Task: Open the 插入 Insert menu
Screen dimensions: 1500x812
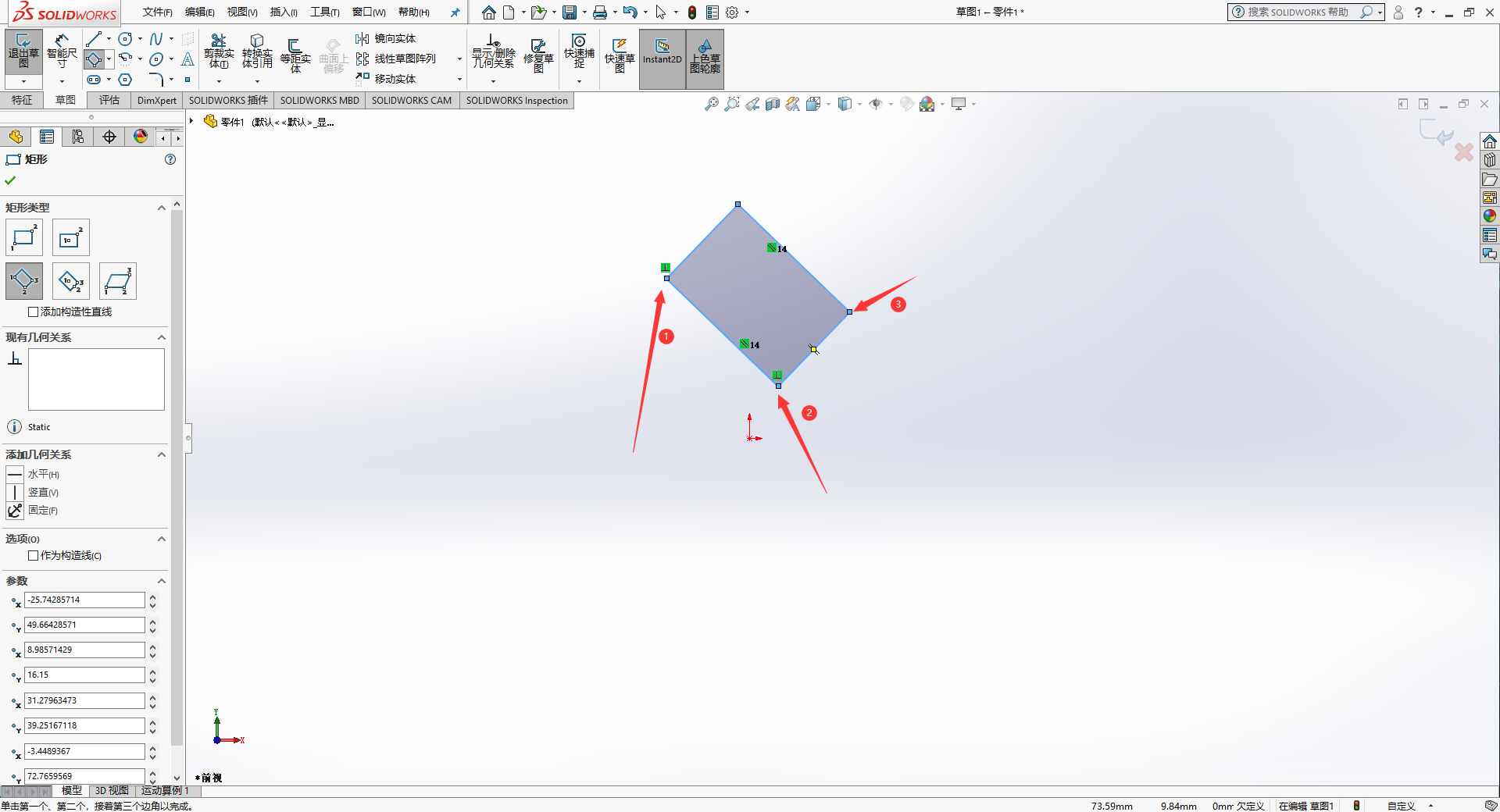Action: (284, 12)
